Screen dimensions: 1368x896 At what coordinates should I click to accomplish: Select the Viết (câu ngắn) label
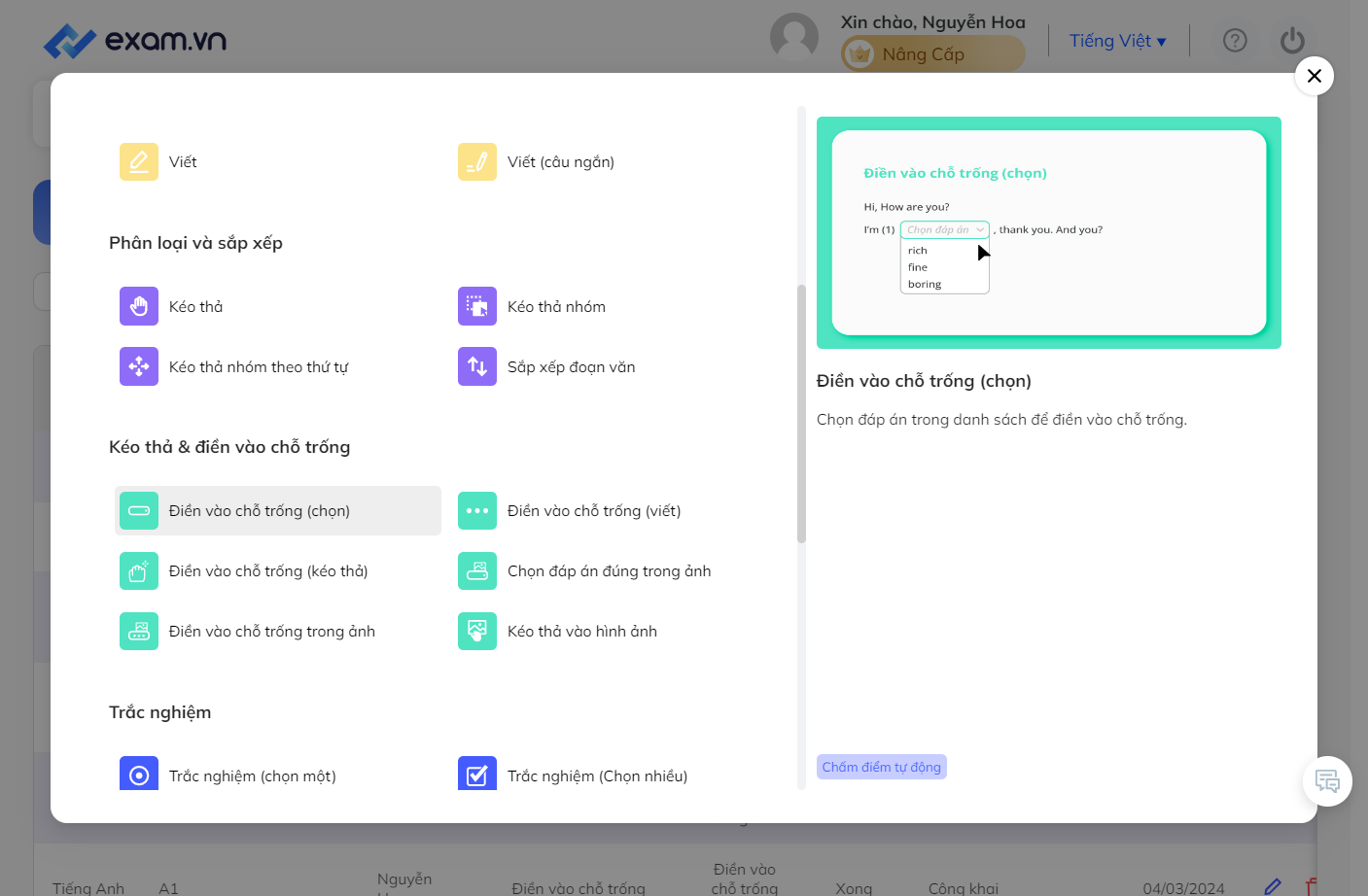click(x=561, y=162)
